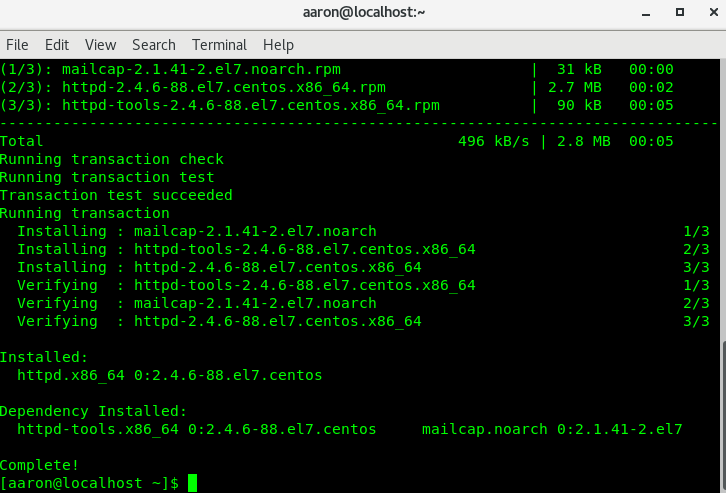Click the 'Installed:' heading

point(44,357)
